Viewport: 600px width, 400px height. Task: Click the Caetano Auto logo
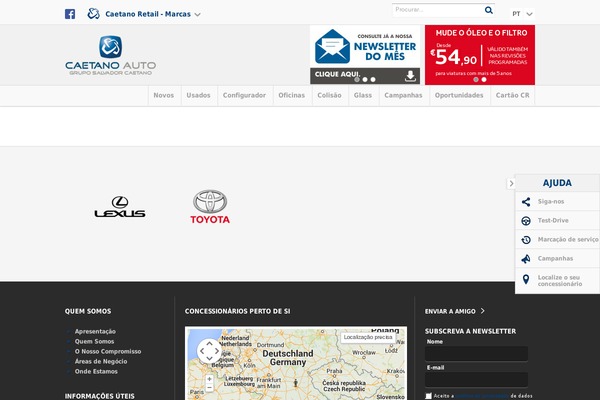tap(111, 55)
